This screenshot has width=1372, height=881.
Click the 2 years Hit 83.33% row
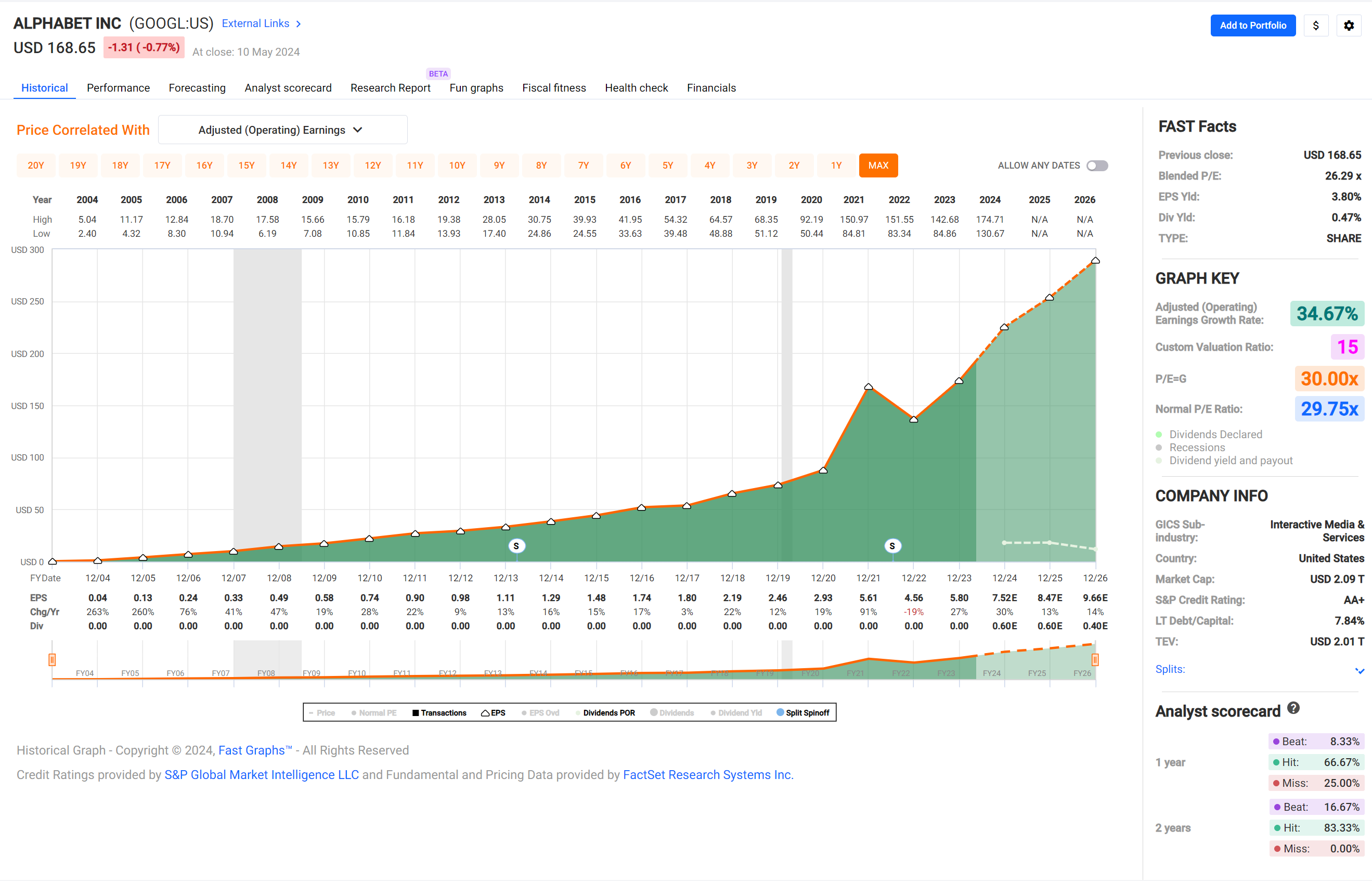pyautogui.click(x=1316, y=828)
